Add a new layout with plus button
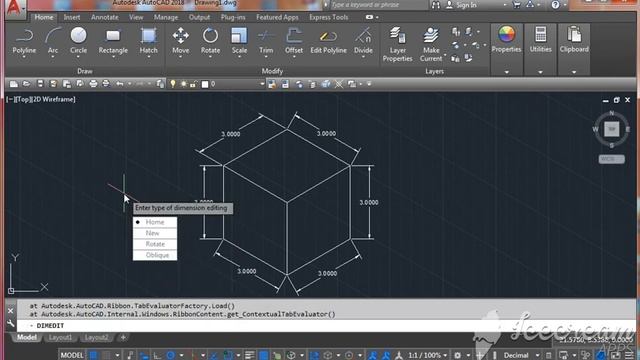Image resolution: width=640 pixels, height=360 pixels. (123, 338)
